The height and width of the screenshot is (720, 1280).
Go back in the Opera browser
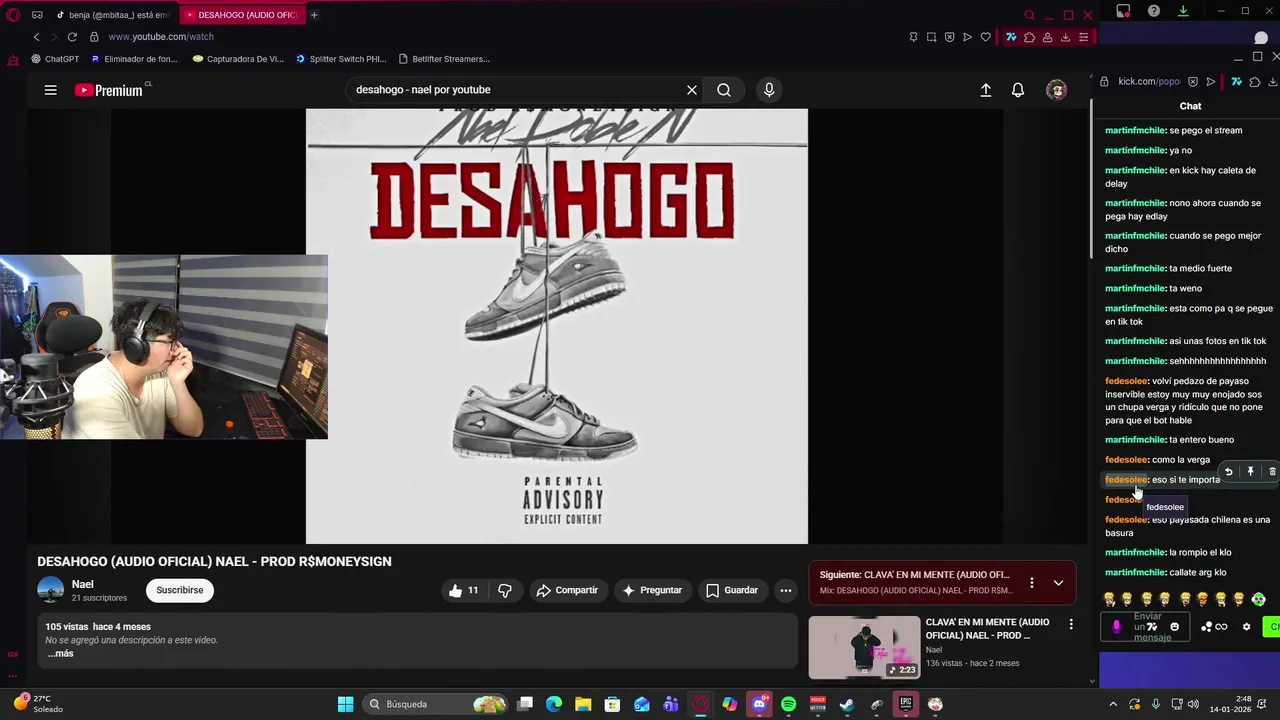point(36,37)
